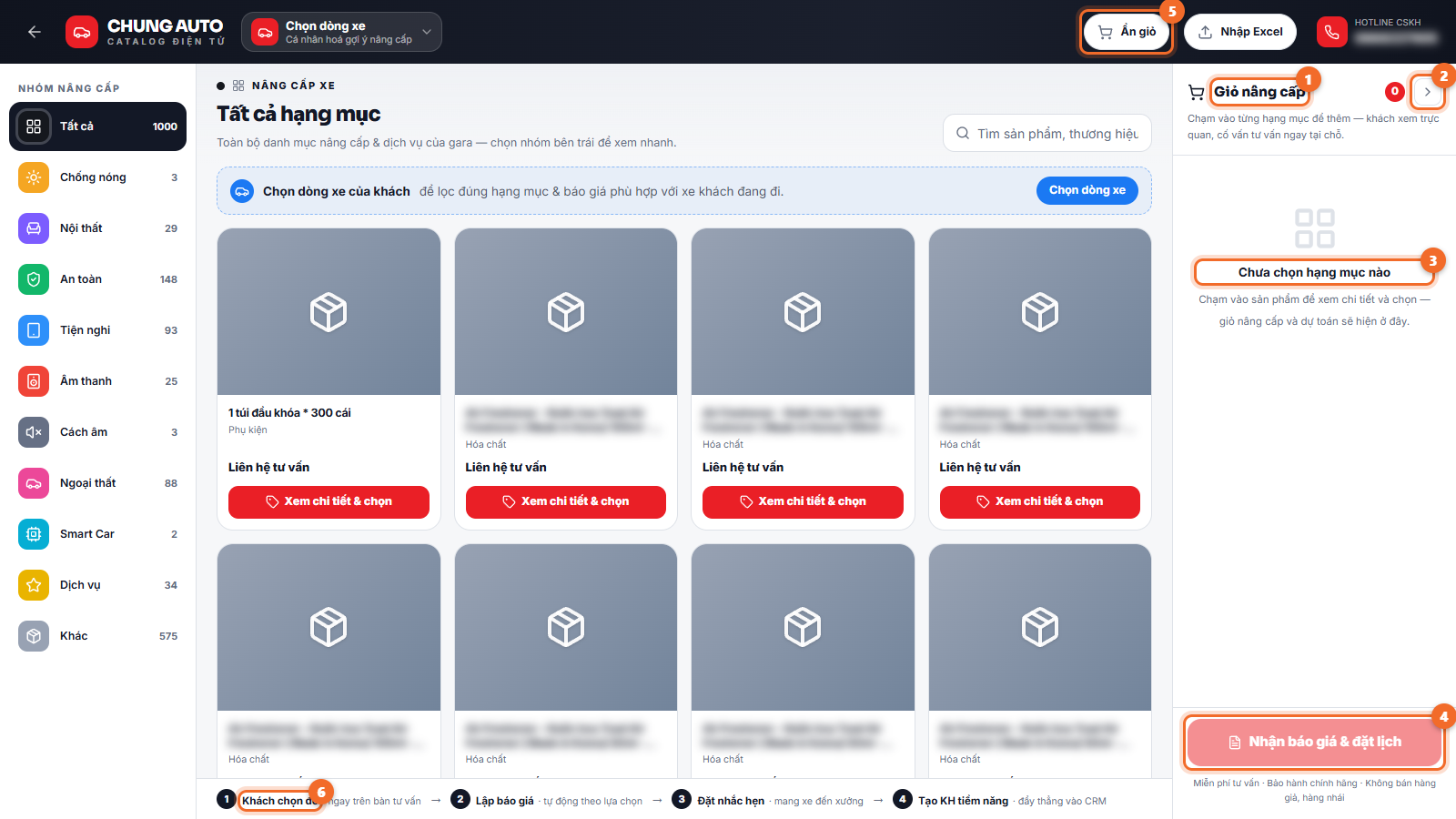Click the Giỏ nâng cấp cart icon

[1196, 92]
